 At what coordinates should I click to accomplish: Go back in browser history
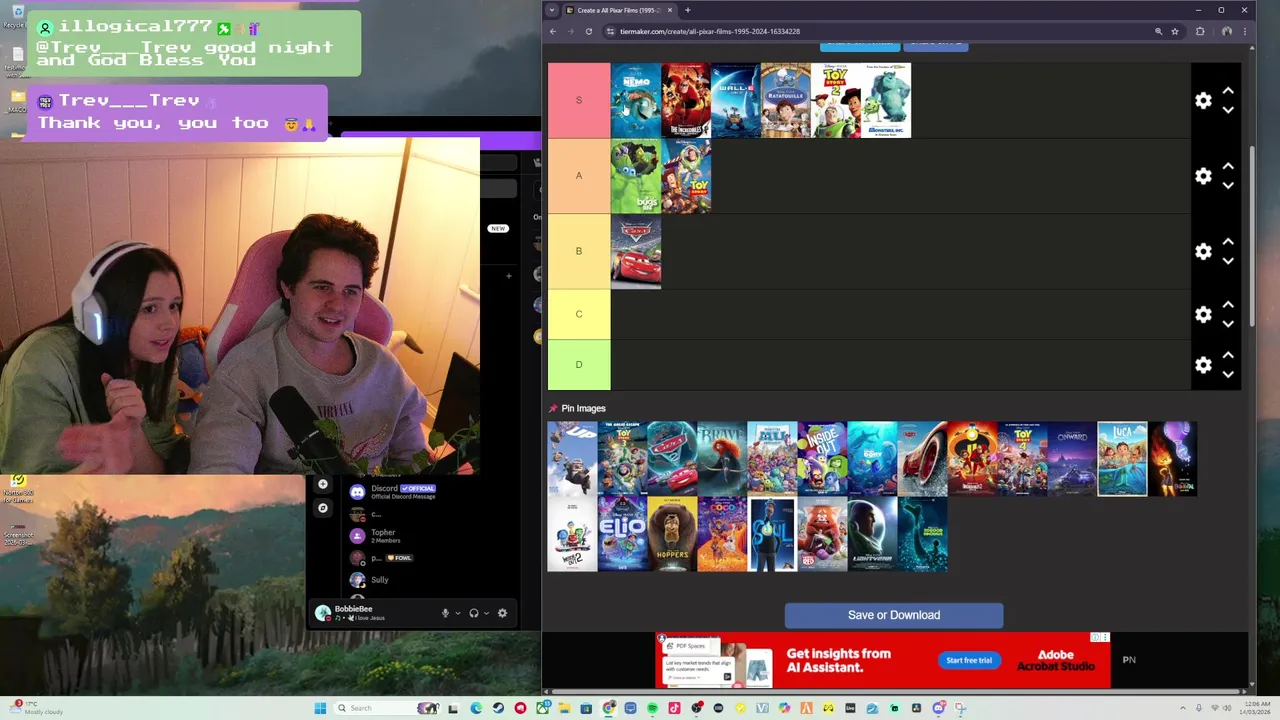552,31
